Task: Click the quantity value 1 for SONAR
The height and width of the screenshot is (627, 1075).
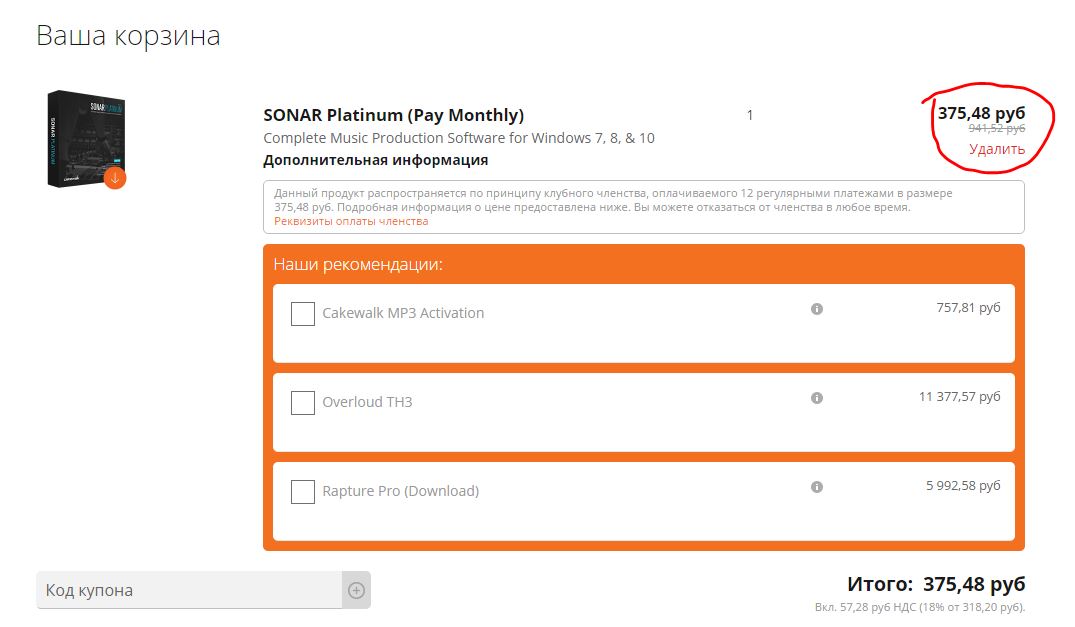Action: tap(750, 115)
